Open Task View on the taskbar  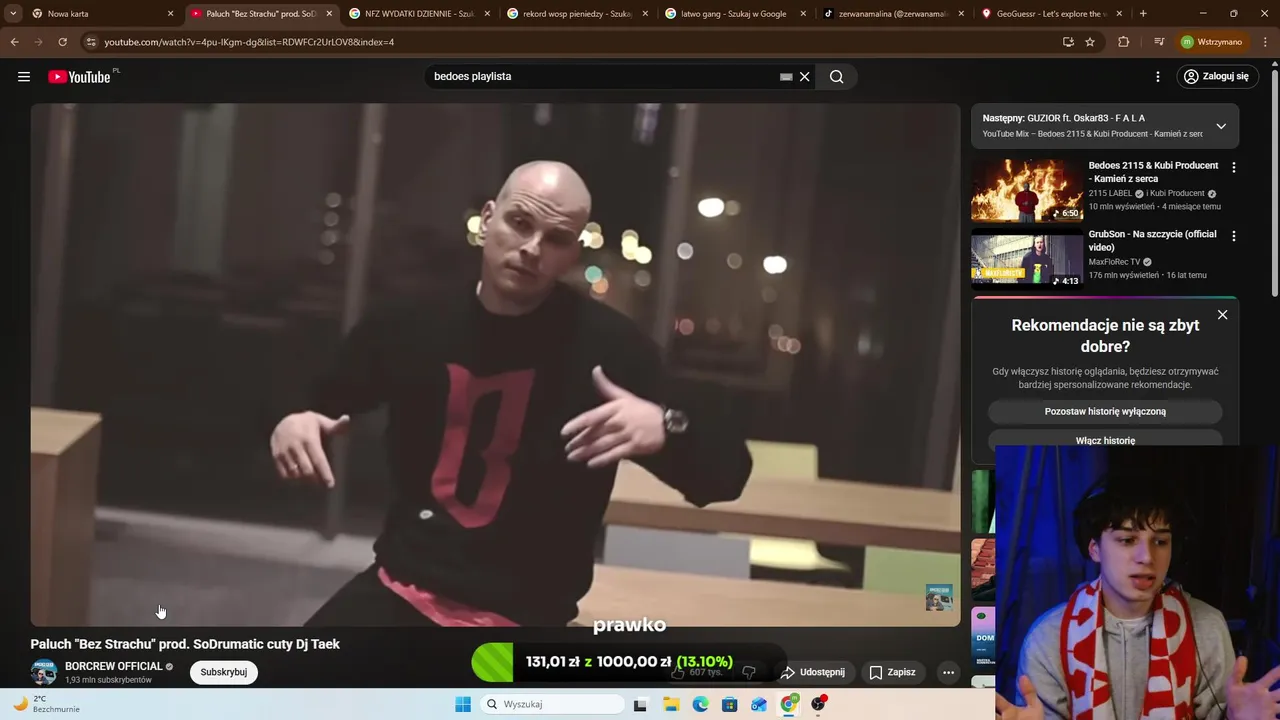(x=640, y=704)
